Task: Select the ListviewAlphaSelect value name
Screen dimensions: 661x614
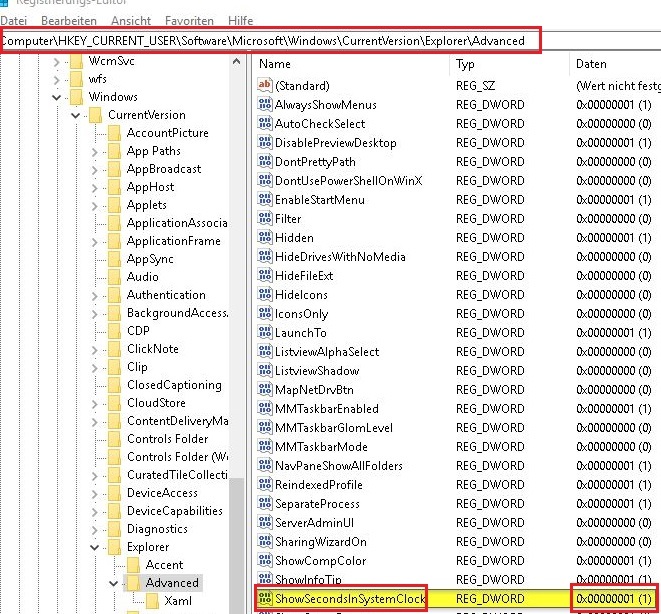Action: pyautogui.click(x=327, y=352)
